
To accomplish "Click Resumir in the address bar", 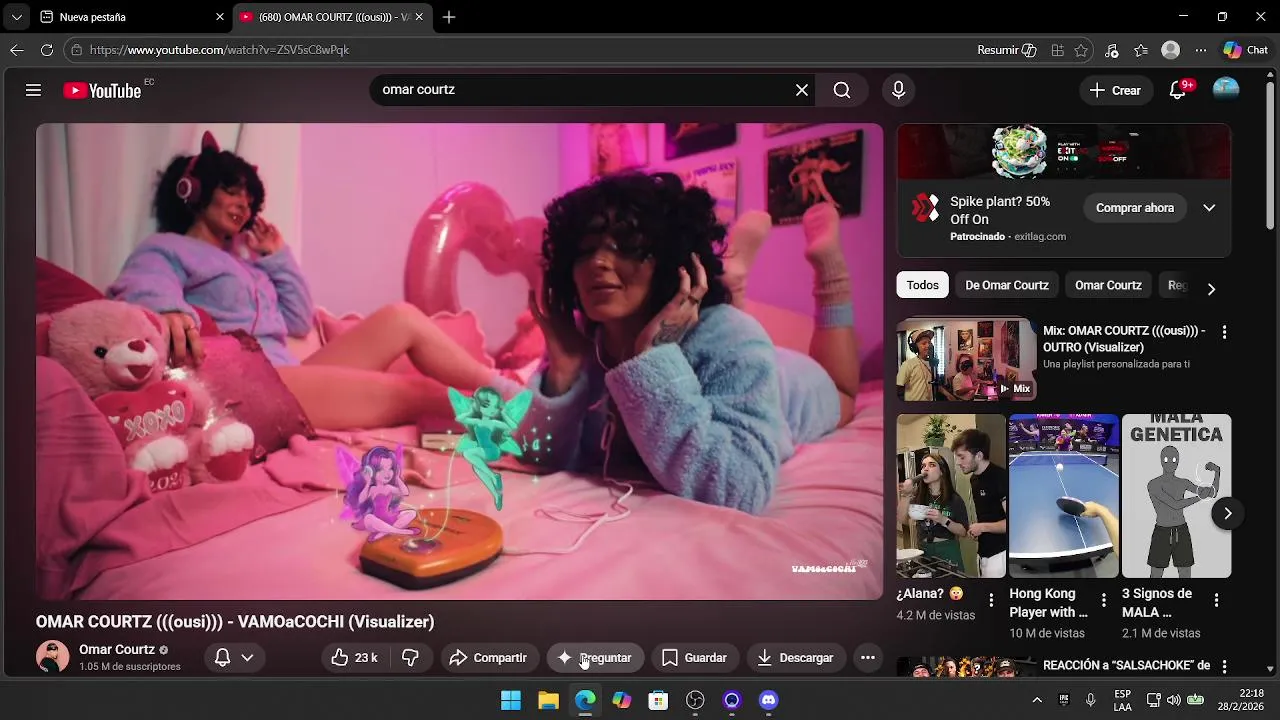I will [1007, 50].
